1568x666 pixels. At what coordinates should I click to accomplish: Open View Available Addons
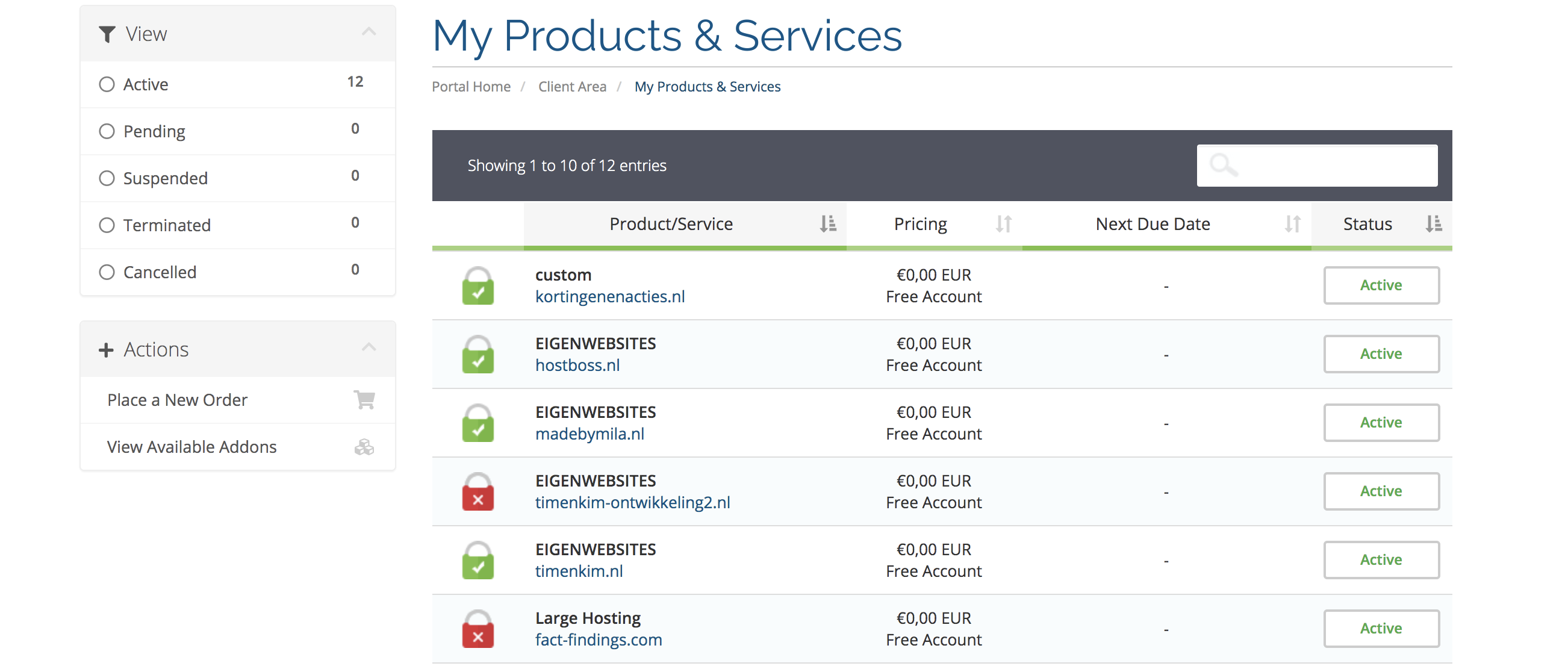coord(191,447)
